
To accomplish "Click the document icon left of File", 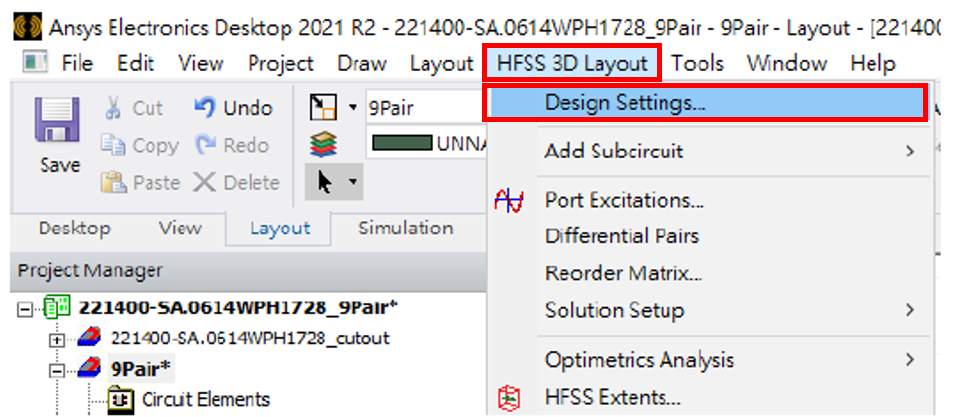I will pyautogui.click(x=35, y=62).
